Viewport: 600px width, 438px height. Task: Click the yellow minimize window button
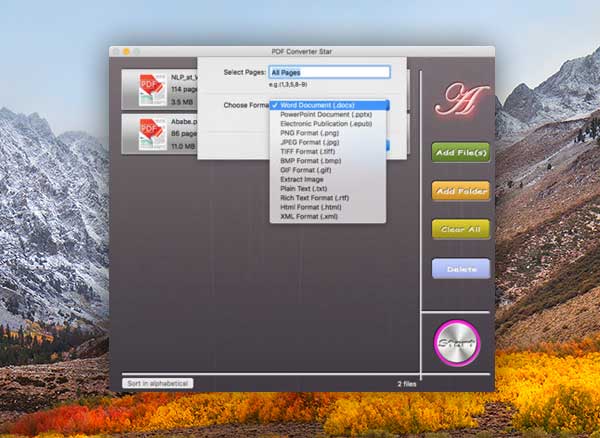(126, 51)
